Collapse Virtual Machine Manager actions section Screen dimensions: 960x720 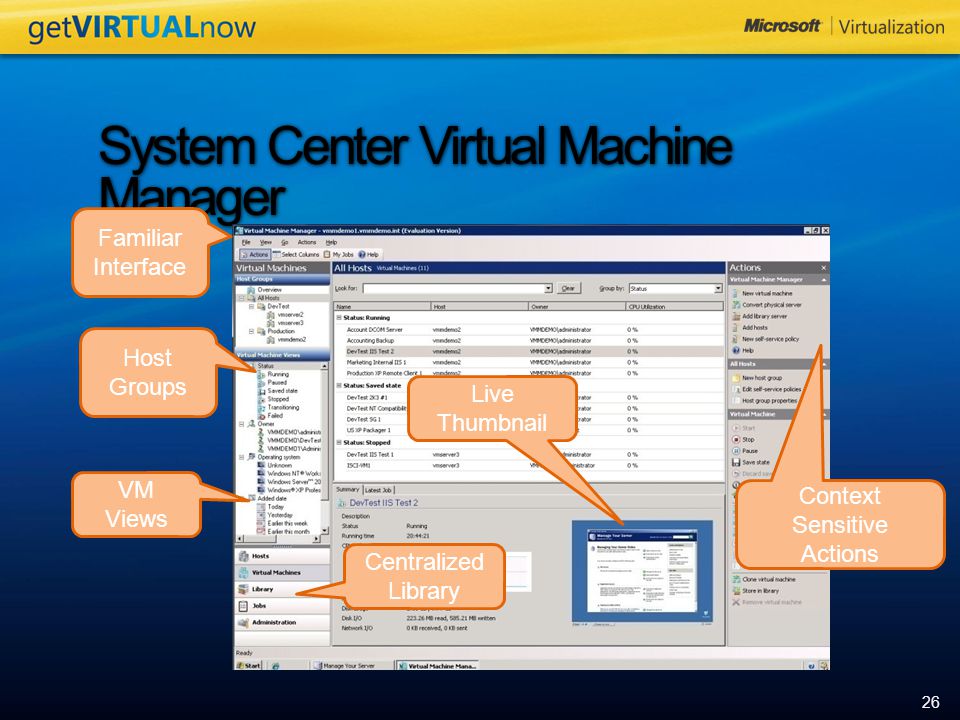(x=823, y=280)
